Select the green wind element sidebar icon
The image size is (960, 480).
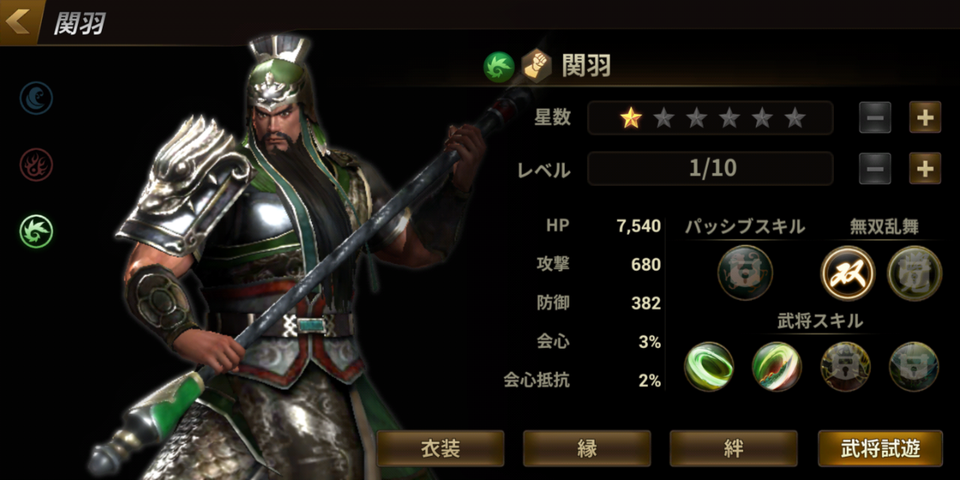tap(36, 231)
